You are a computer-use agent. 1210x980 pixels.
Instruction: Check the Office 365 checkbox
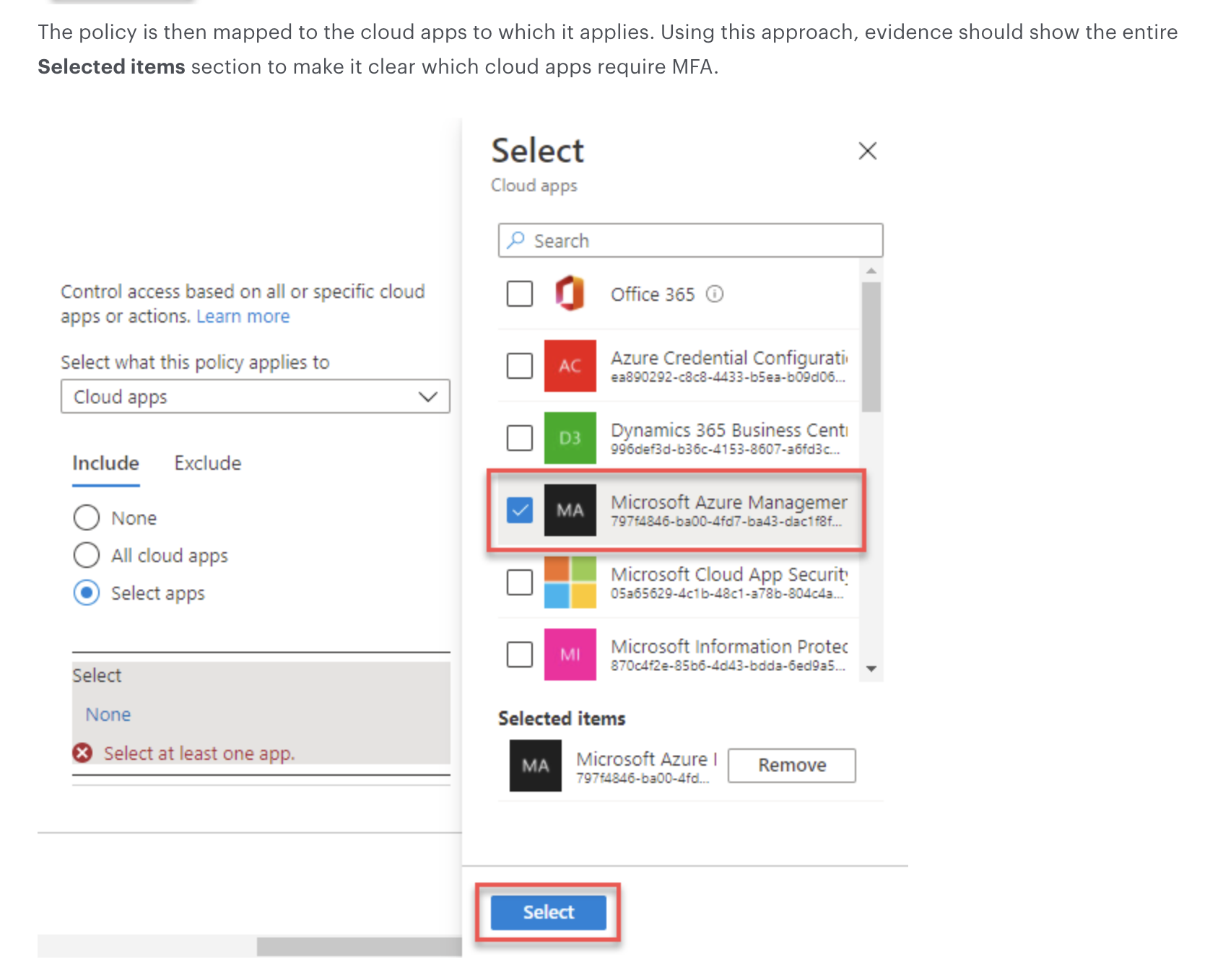pos(520,294)
